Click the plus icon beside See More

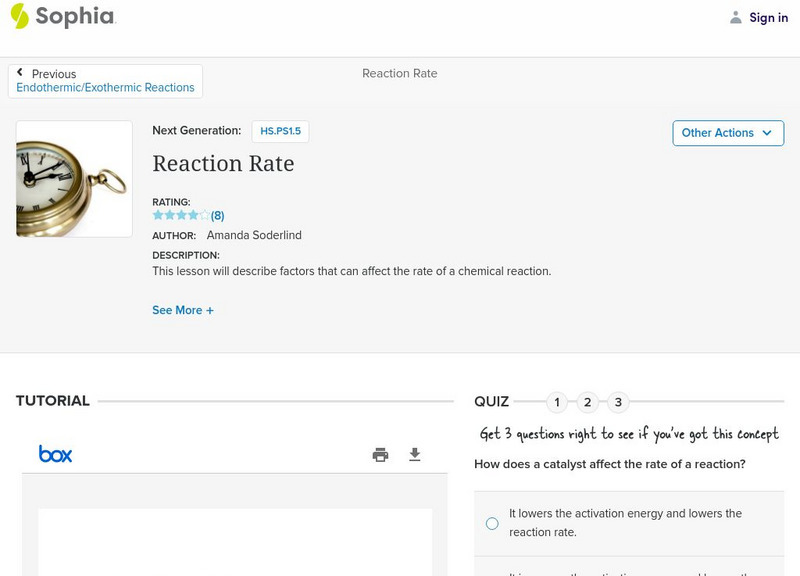click(x=210, y=311)
